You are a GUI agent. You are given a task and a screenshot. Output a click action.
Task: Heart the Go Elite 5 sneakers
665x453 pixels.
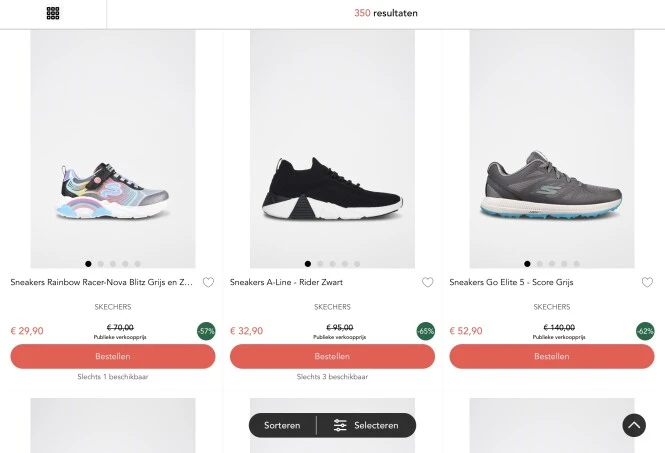click(647, 282)
